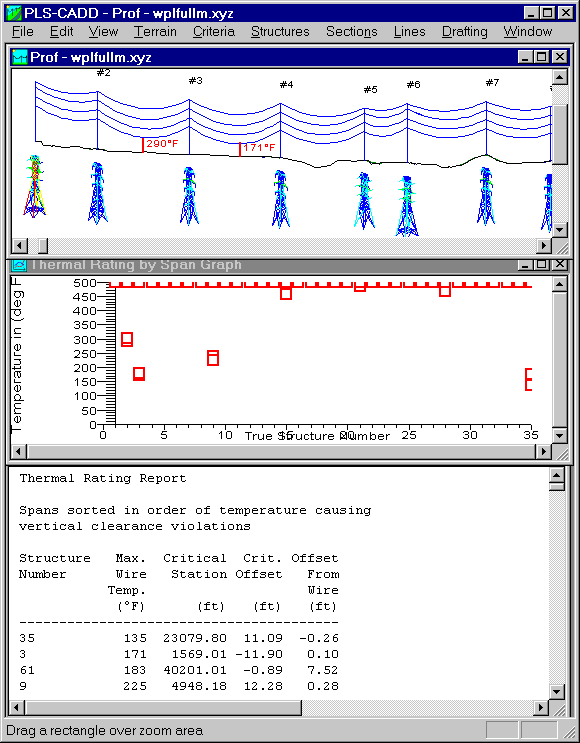Open the Edit menu

click(x=62, y=32)
